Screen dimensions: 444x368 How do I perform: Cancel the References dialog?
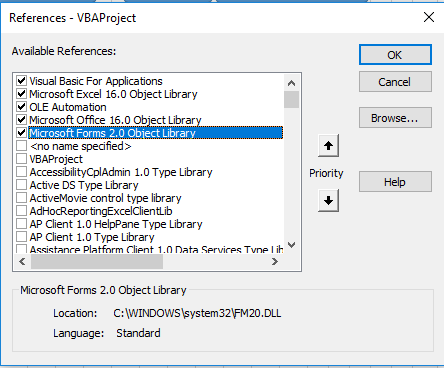395,82
